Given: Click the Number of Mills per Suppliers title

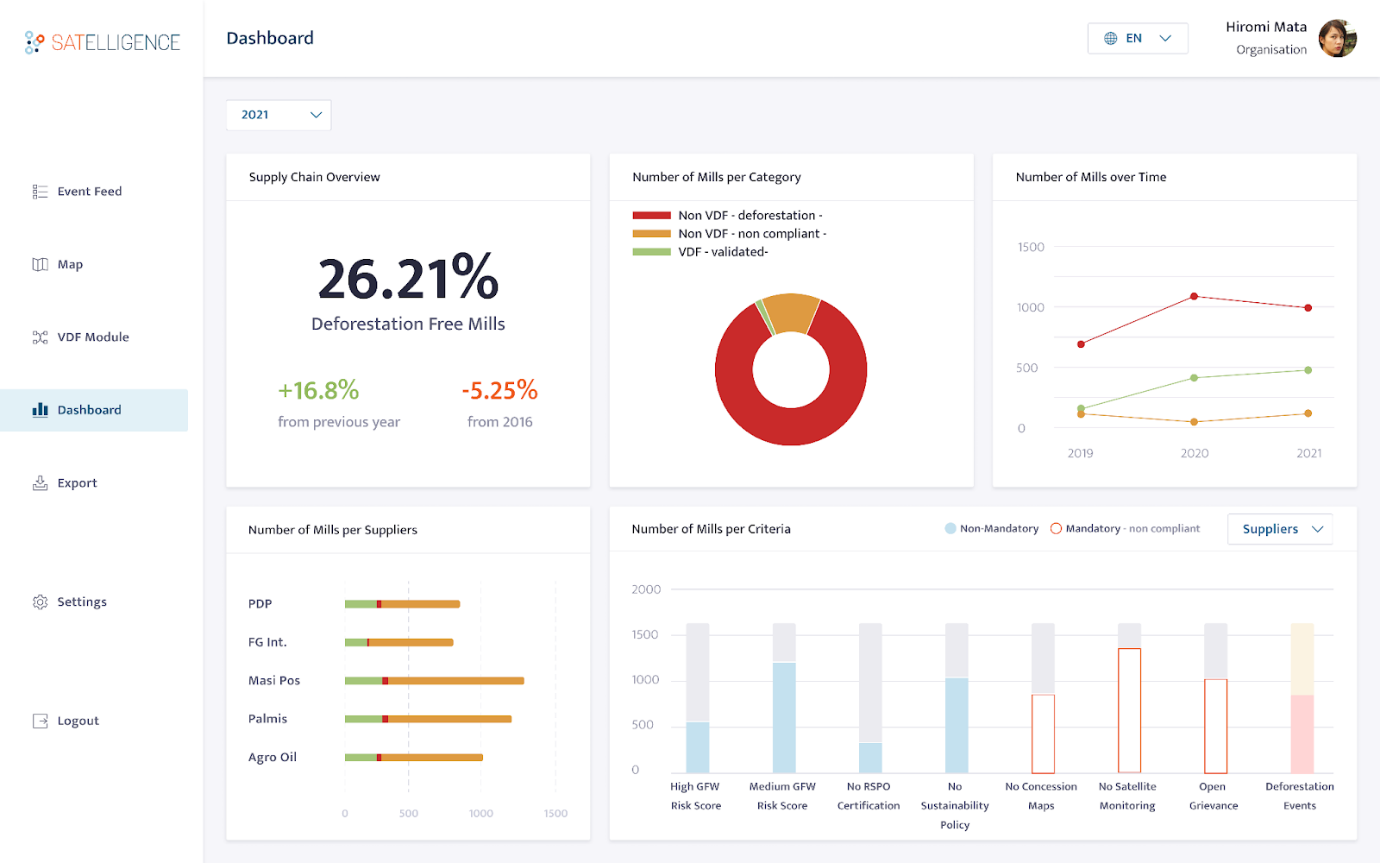Looking at the screenshot, I should click(333, 530).
